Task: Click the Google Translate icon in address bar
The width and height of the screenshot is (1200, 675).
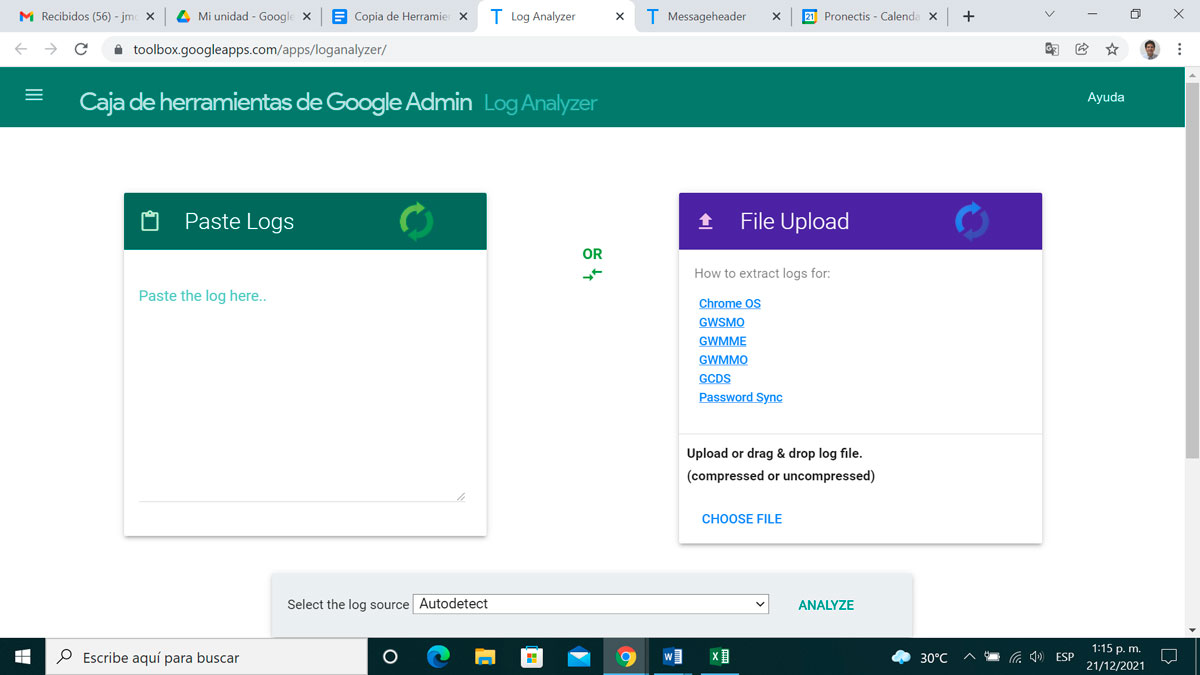Action: pyautogui.click(x=1052, y=49)
